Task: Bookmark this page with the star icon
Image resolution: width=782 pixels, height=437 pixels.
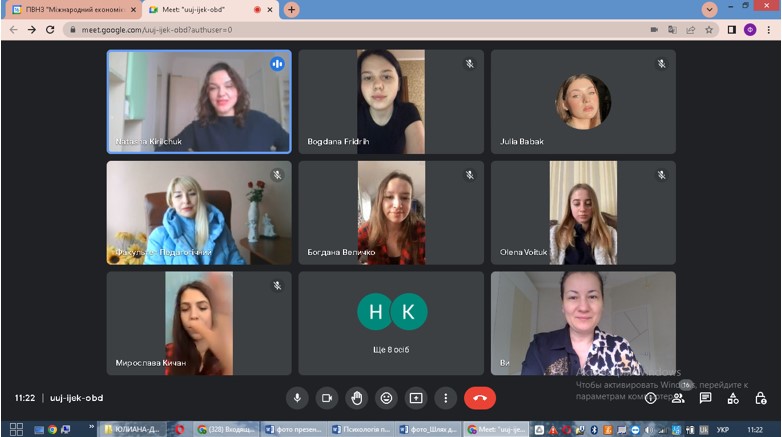Action: pos(709,30)
